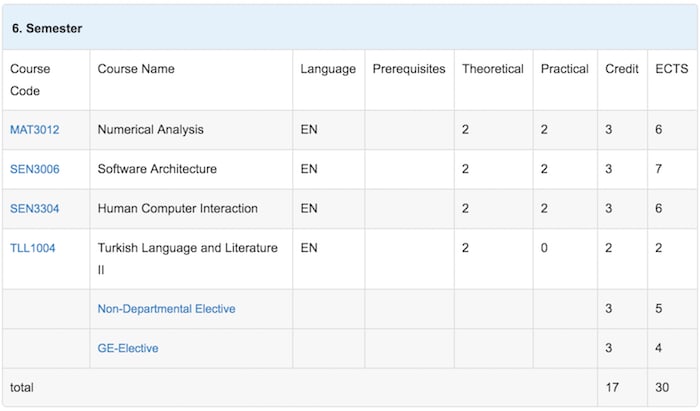Open the GE-Elective link
This screenshot has height=411, width=700.
[x=128, y=348]
